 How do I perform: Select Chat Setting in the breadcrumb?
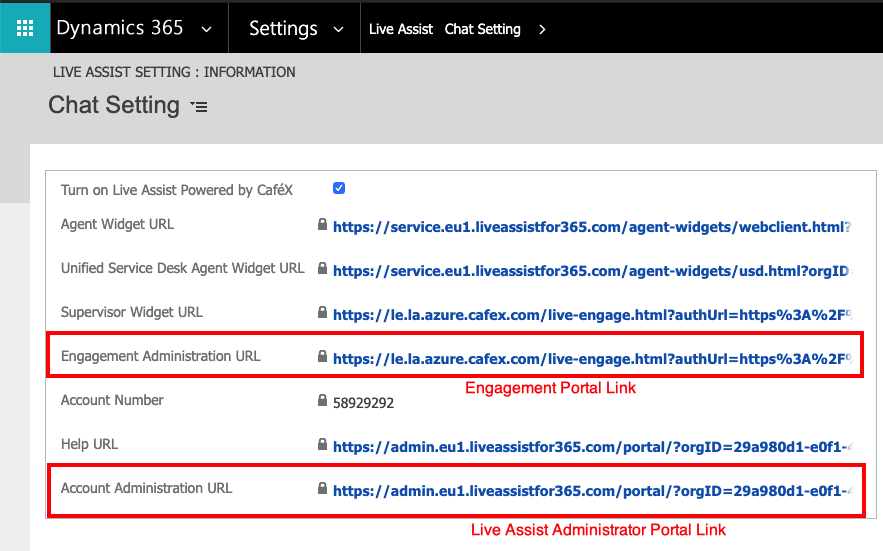click(483, 29)
